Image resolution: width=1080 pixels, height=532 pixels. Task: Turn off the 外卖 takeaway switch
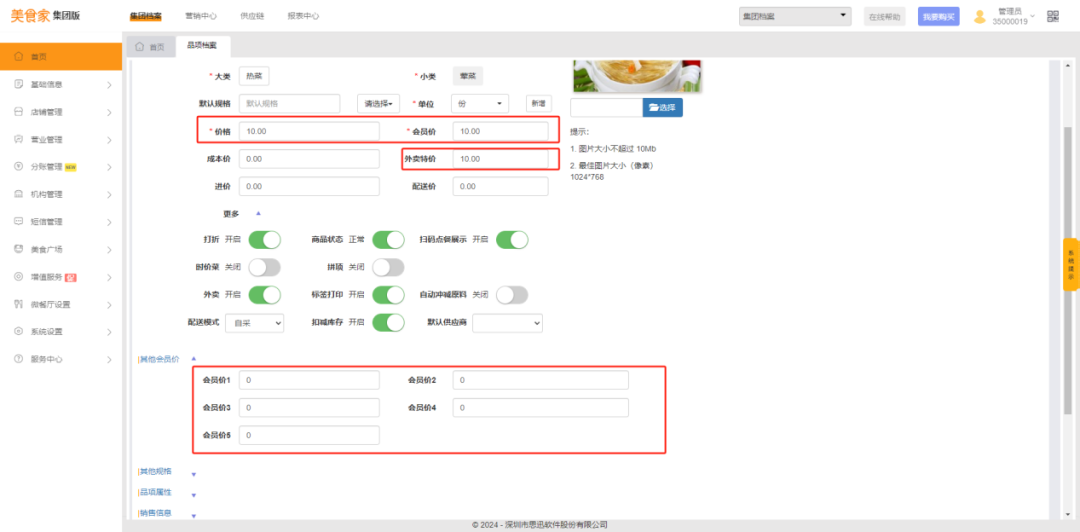point(264,295)
